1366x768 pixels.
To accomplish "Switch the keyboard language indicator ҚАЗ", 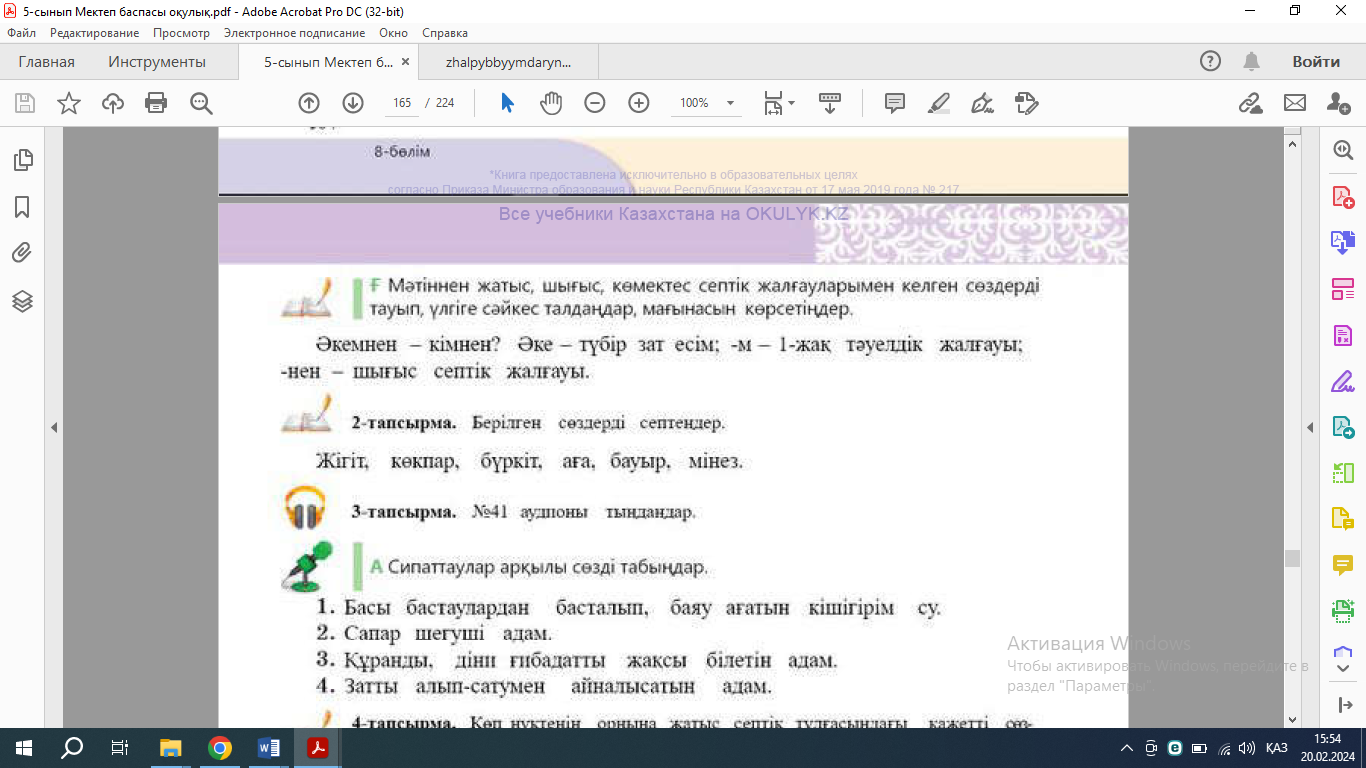I will (1276, 748).
